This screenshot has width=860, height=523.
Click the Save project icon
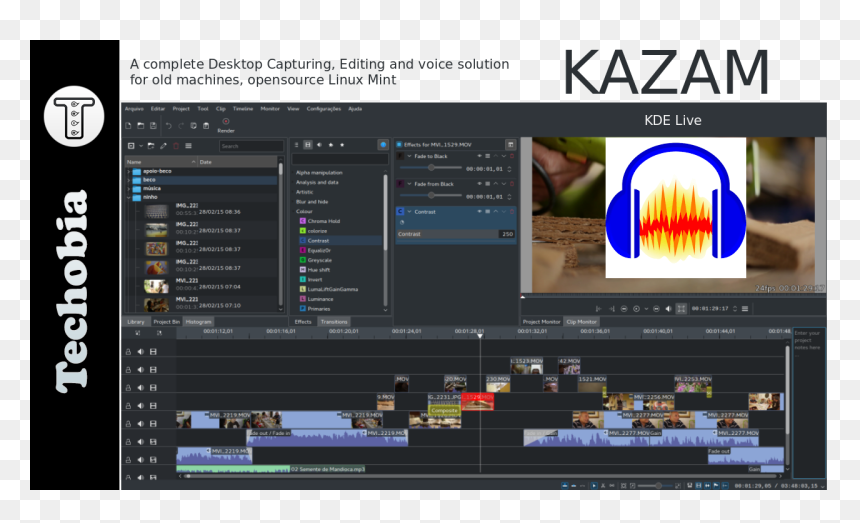153,126
